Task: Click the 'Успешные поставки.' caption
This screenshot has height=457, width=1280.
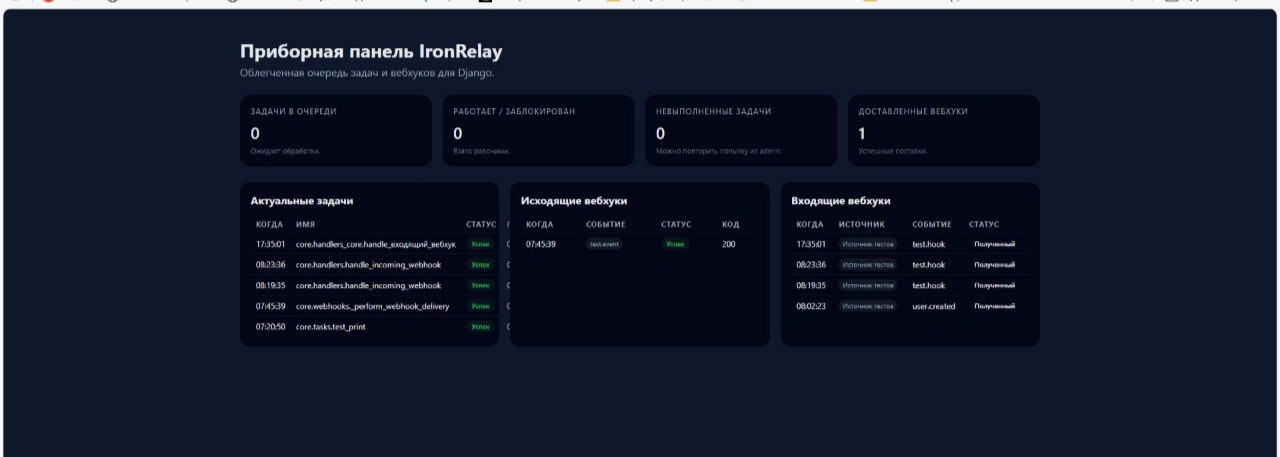Action: [893, 151]
